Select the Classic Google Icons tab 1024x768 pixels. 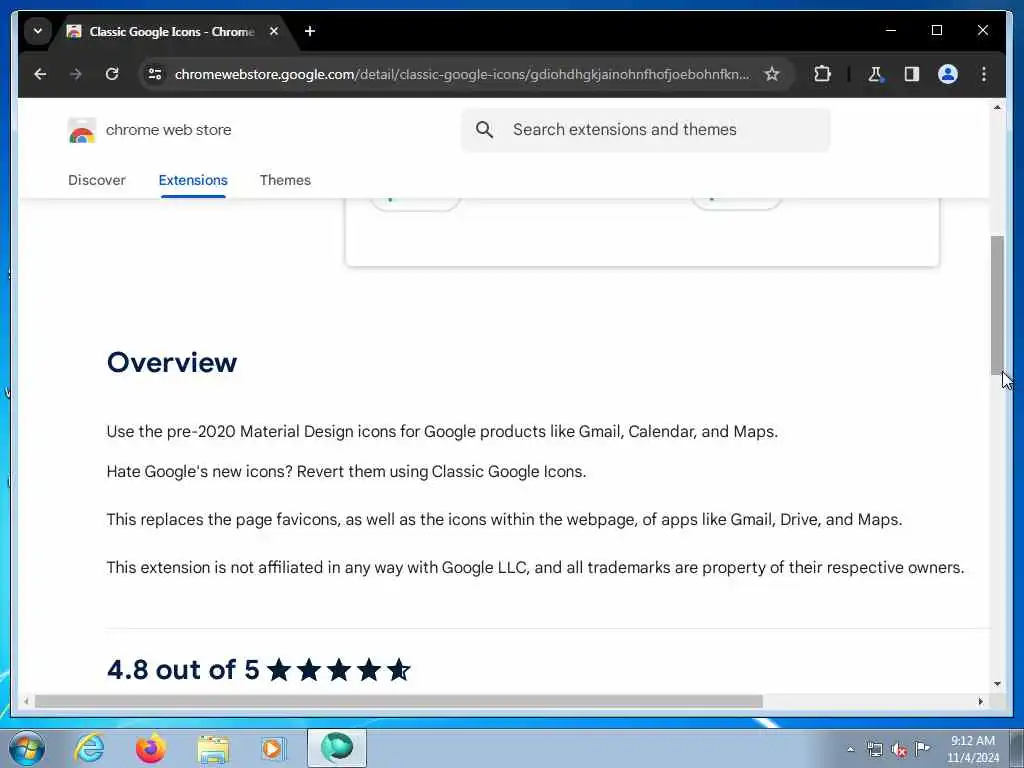click(x=170, y=31)
